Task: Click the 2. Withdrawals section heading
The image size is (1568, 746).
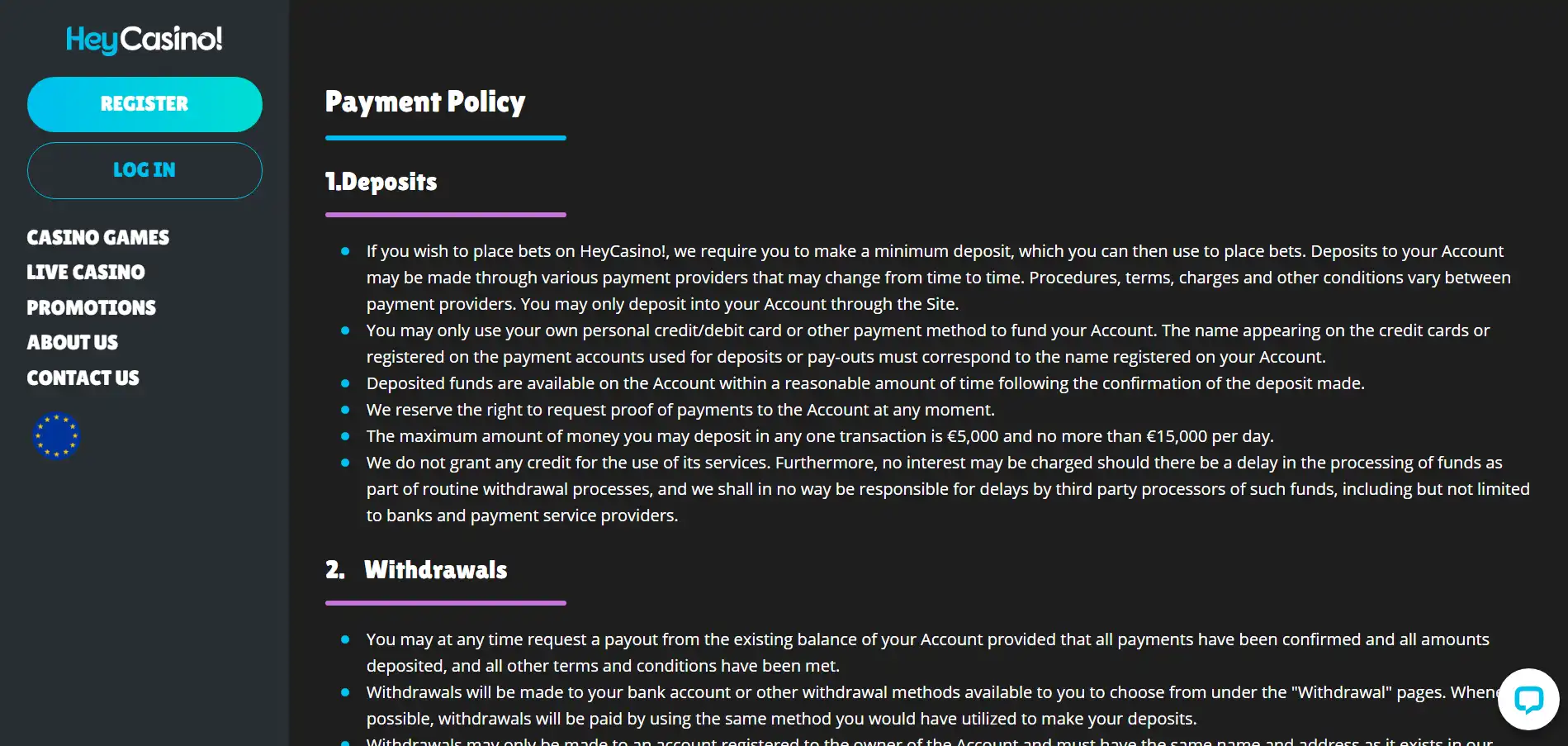Action: pyautogui.click(x=417, y=570)
